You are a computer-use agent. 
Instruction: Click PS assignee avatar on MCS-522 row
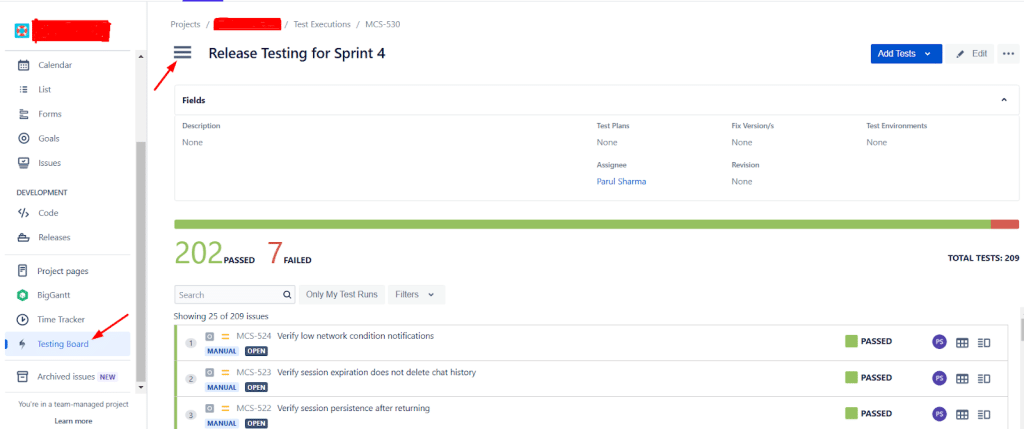[x=939, y=413]
